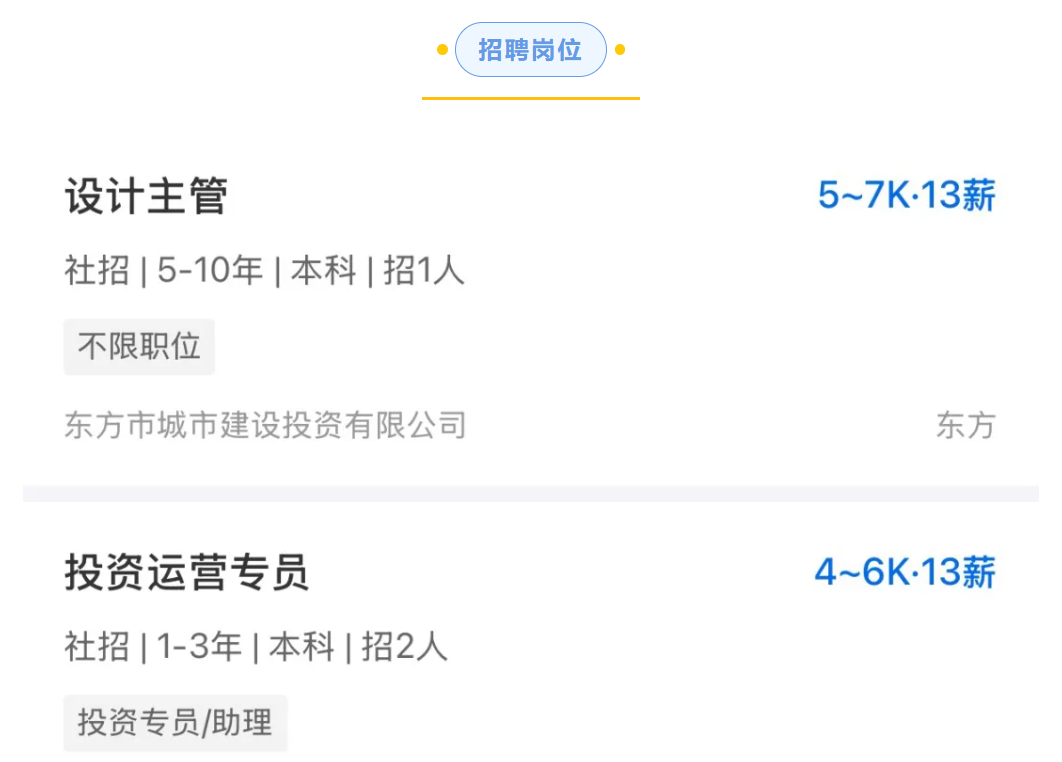1062x762 pixels.
Task: Click the yellow underline beneath 招聘岗位
Action: [x=530, y=98]
